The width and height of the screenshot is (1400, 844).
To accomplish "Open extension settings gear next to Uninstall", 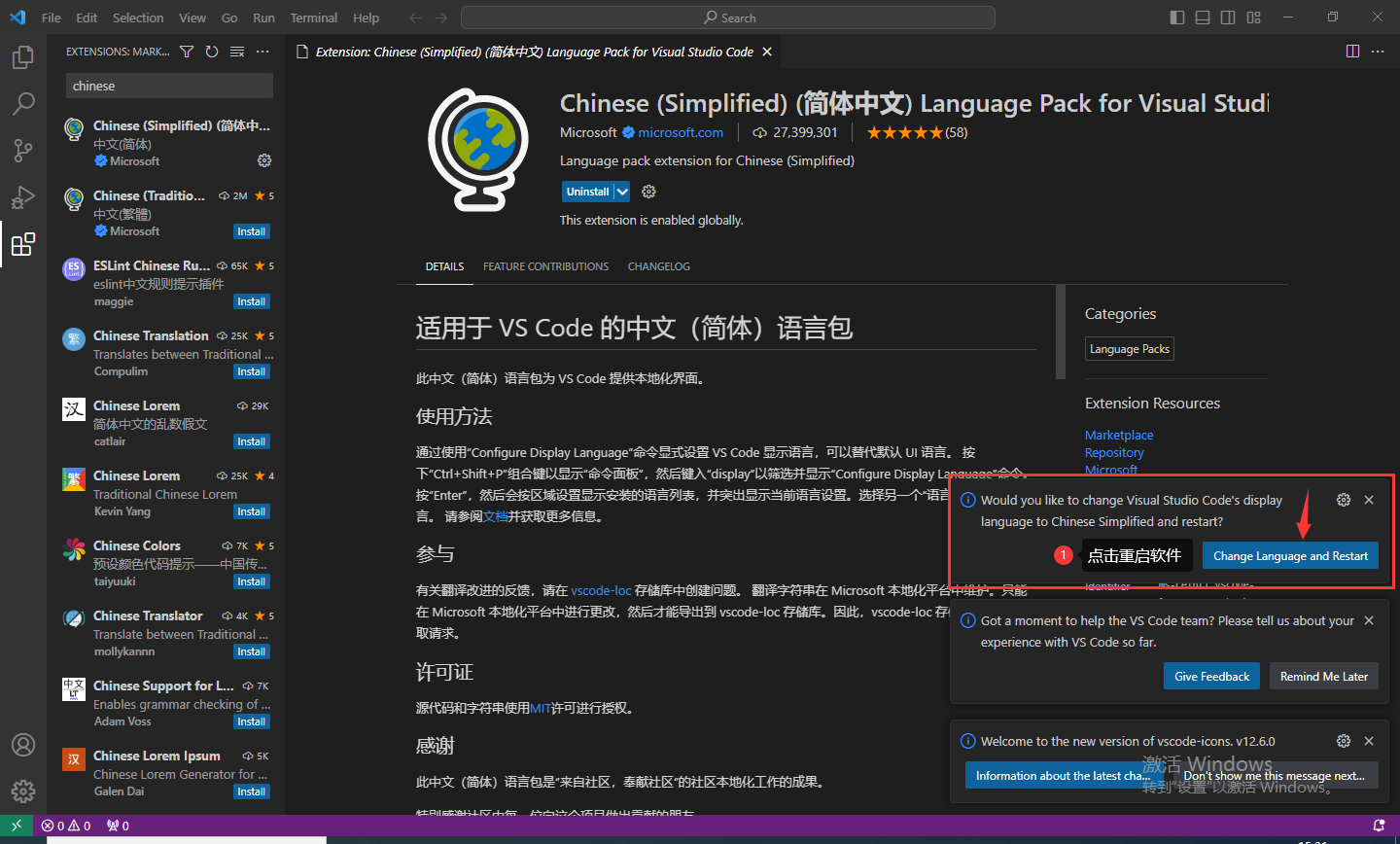I will click(649, 192).
